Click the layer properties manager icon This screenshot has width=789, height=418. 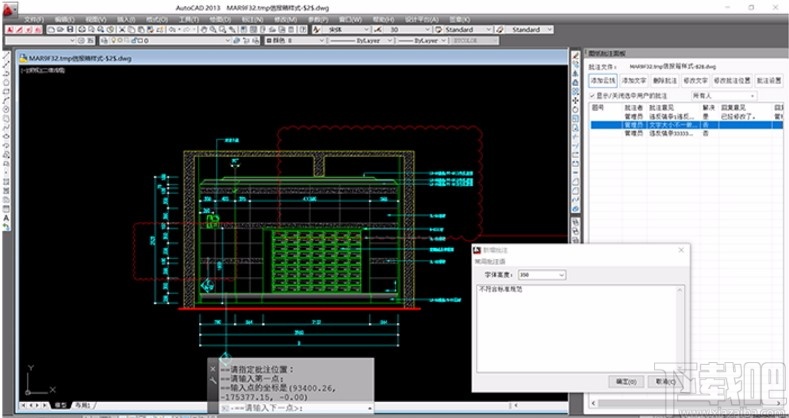(x=104, y=40)
